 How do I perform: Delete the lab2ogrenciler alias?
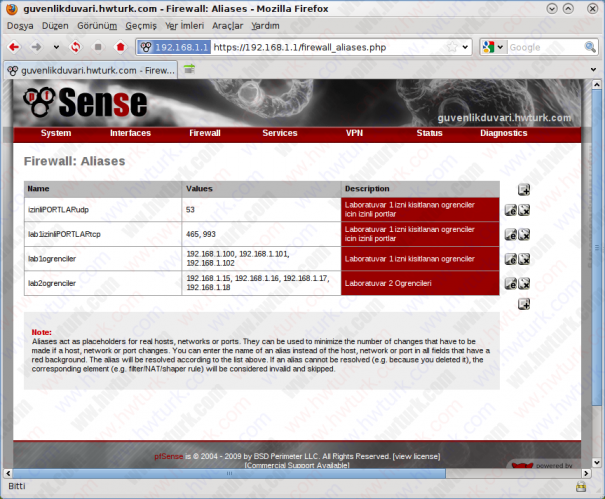pyautogui.click(x=524, y=283)
